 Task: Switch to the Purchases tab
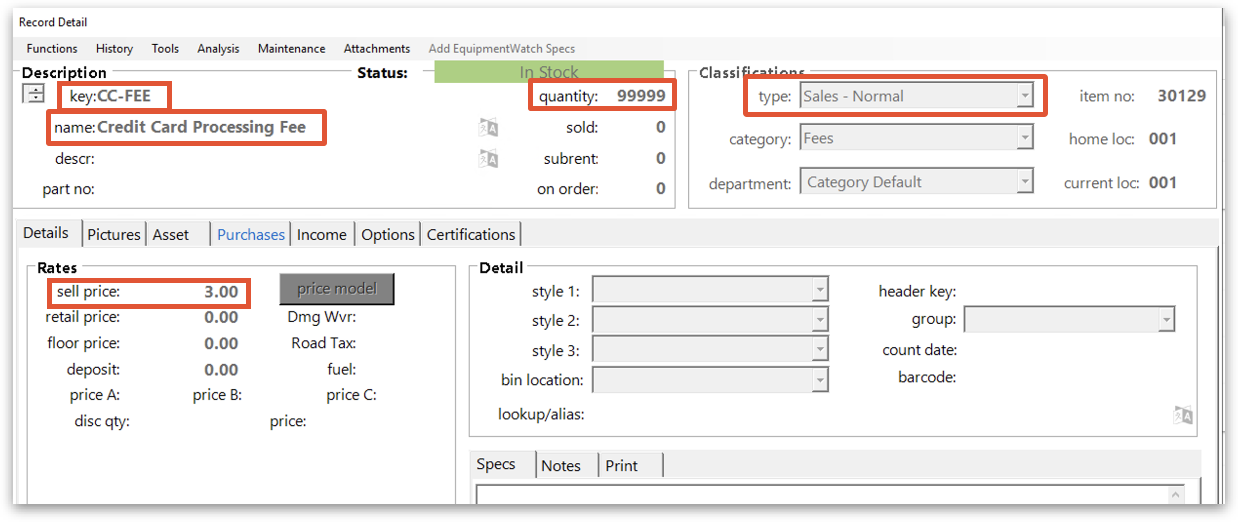(251, 234)
